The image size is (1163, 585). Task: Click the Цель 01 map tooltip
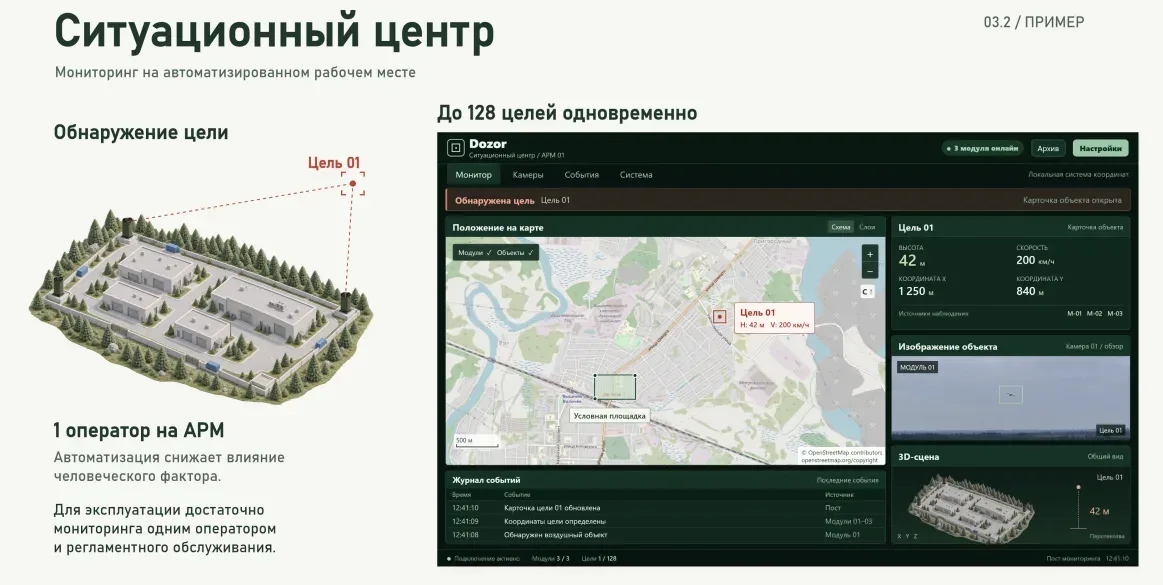point(774,318)
